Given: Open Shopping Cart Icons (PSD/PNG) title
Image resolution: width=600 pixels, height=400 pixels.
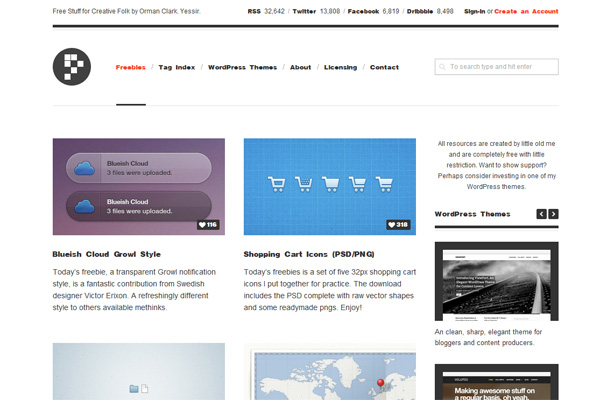Looking at the screenshot, I should (x=309, y=254).
